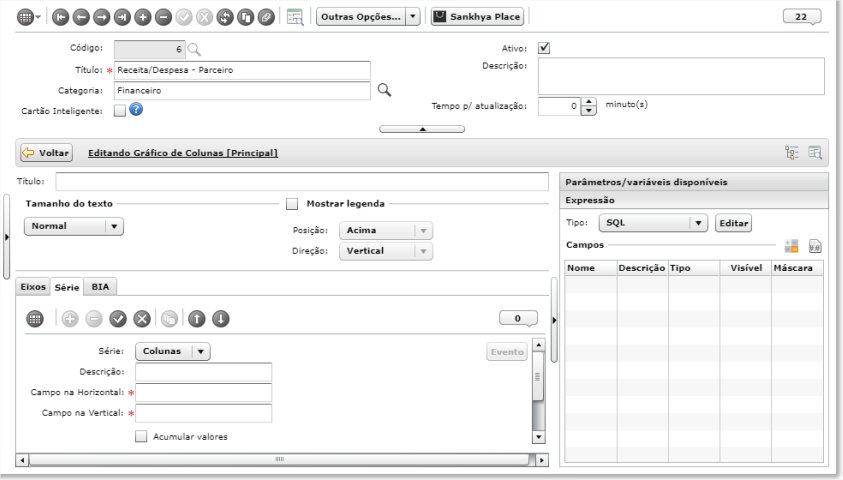Search Categoria with the magnifier icon
The height and width of the screenshot is (480, 843).
(384, 90)
